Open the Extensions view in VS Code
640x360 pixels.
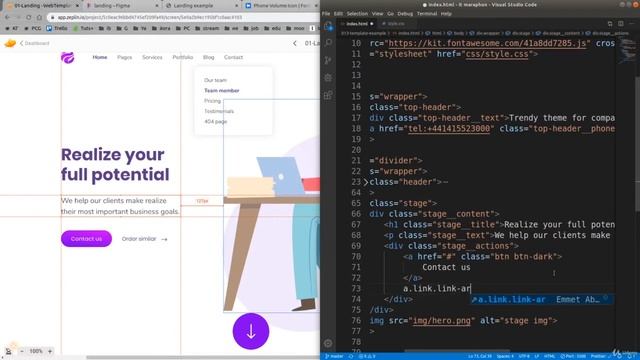pyautogui.click(x=328, y=95)
